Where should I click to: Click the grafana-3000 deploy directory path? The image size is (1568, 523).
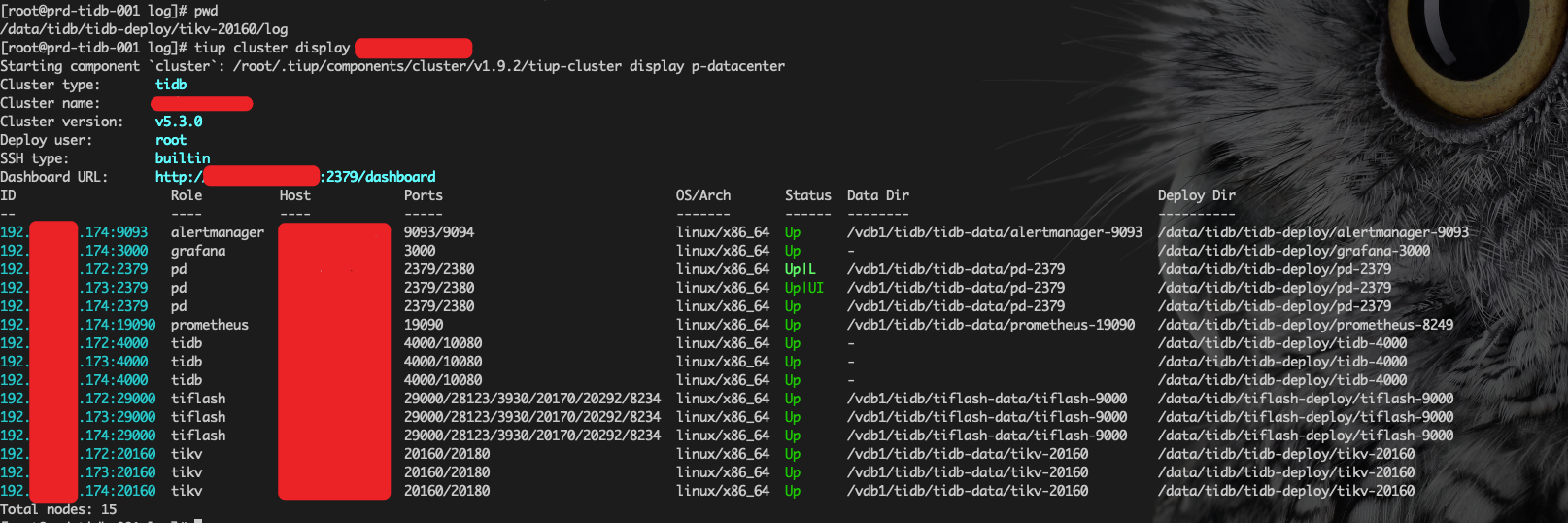1294,251
